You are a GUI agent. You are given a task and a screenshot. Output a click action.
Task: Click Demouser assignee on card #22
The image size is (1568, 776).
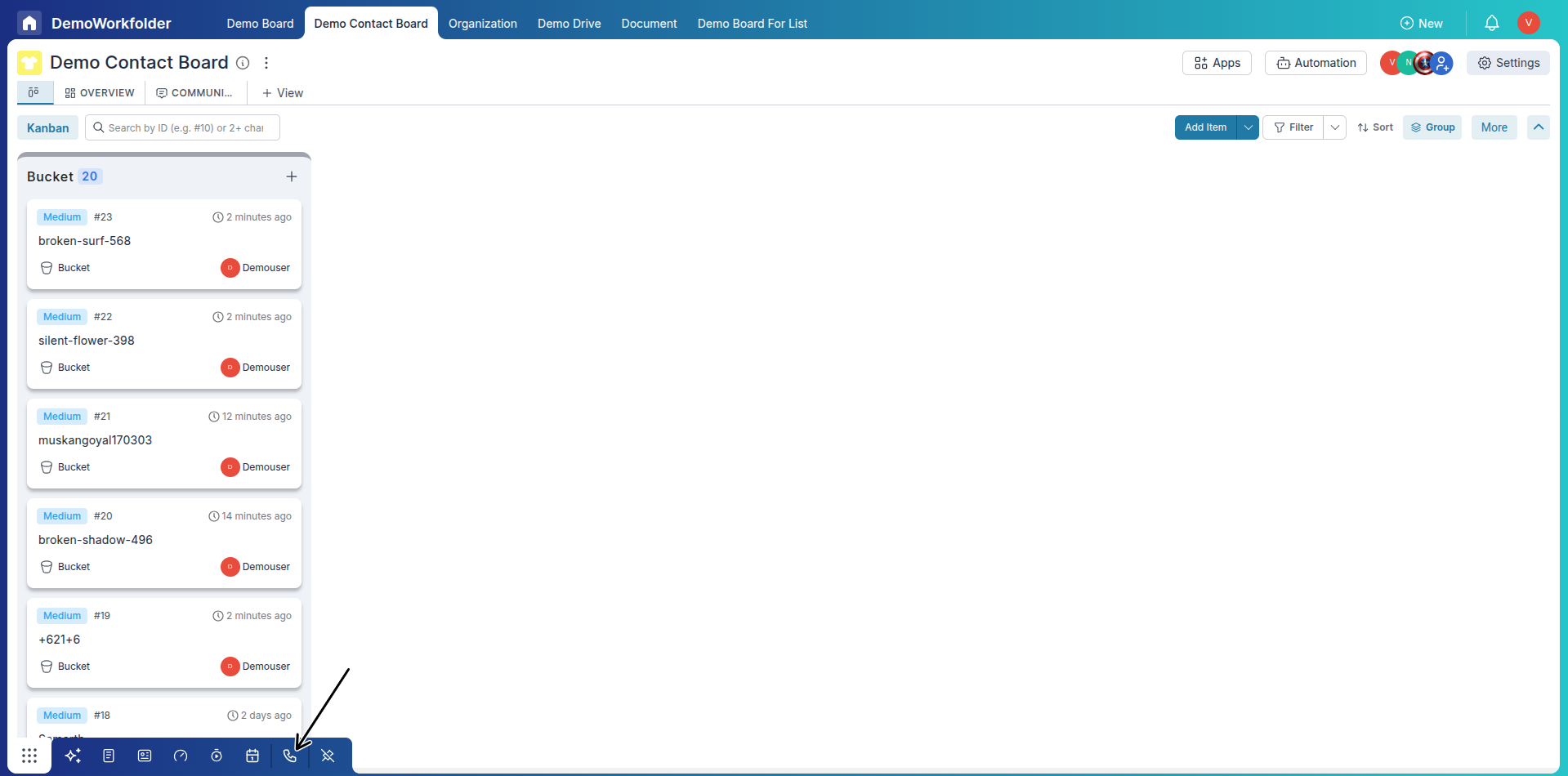pos(256,368)
